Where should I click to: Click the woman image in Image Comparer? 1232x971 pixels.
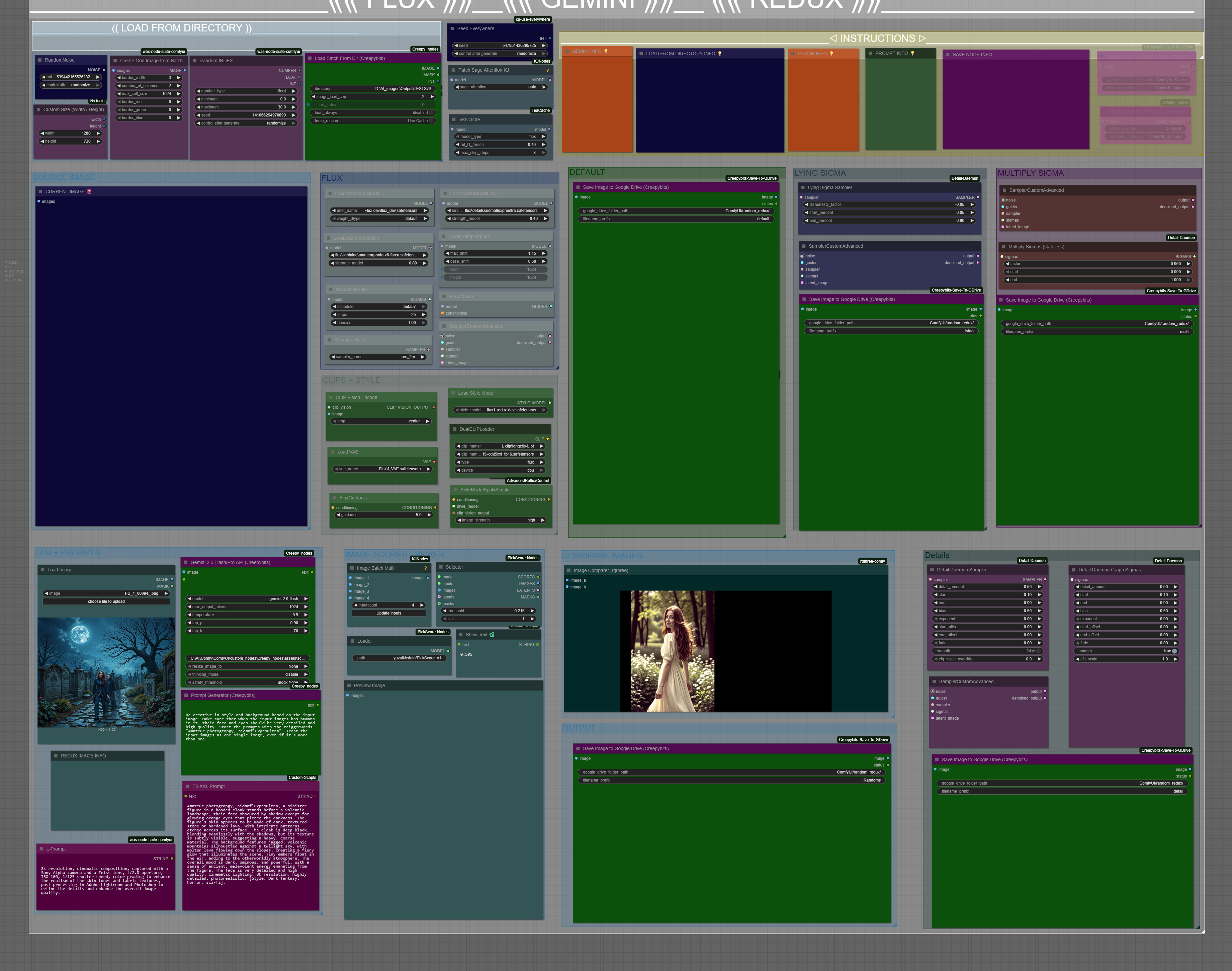[x=672, y=651]
